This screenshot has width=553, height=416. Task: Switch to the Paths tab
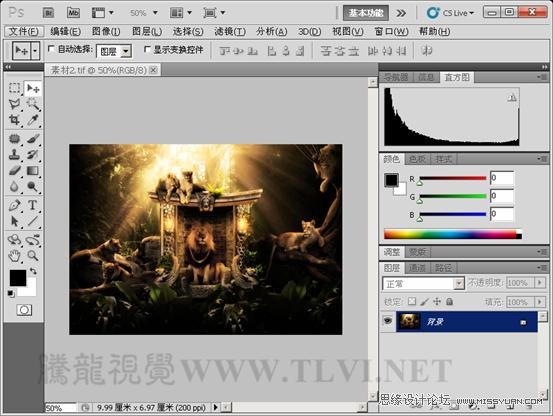pyautogui.click(x=443, y=268)
